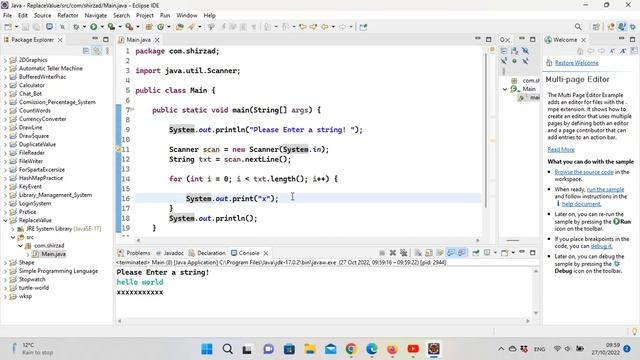Open the Refactor menu
This screenshot has height=360, width=640.
pos(68,16)
